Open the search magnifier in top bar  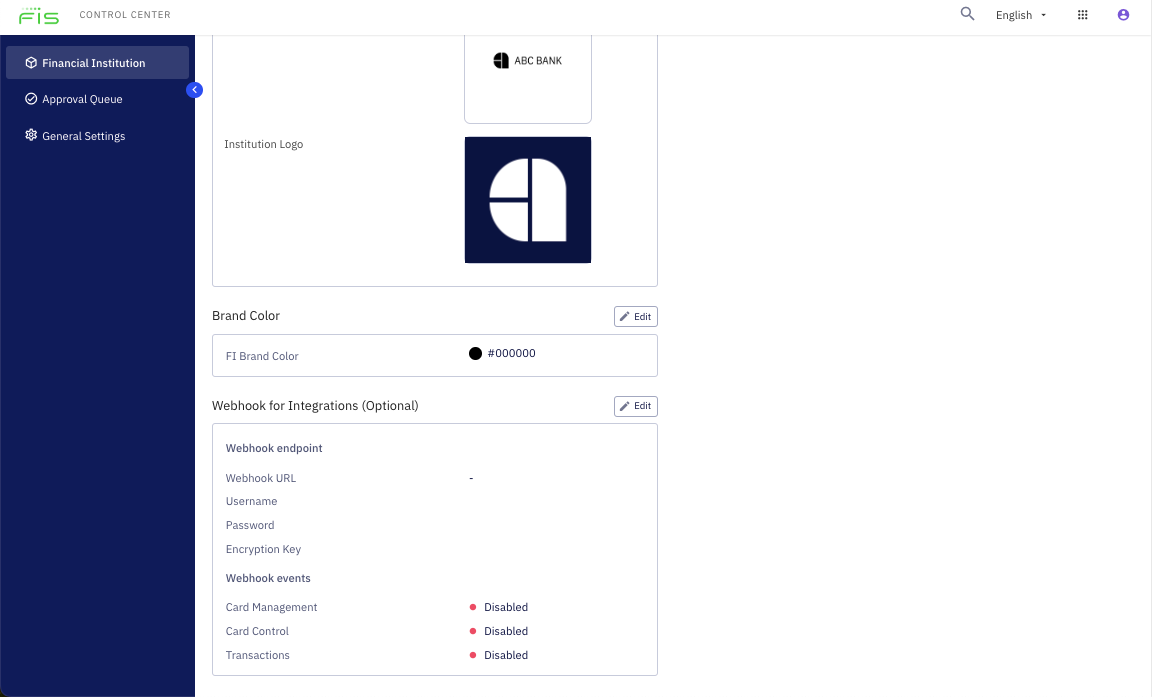966,14
